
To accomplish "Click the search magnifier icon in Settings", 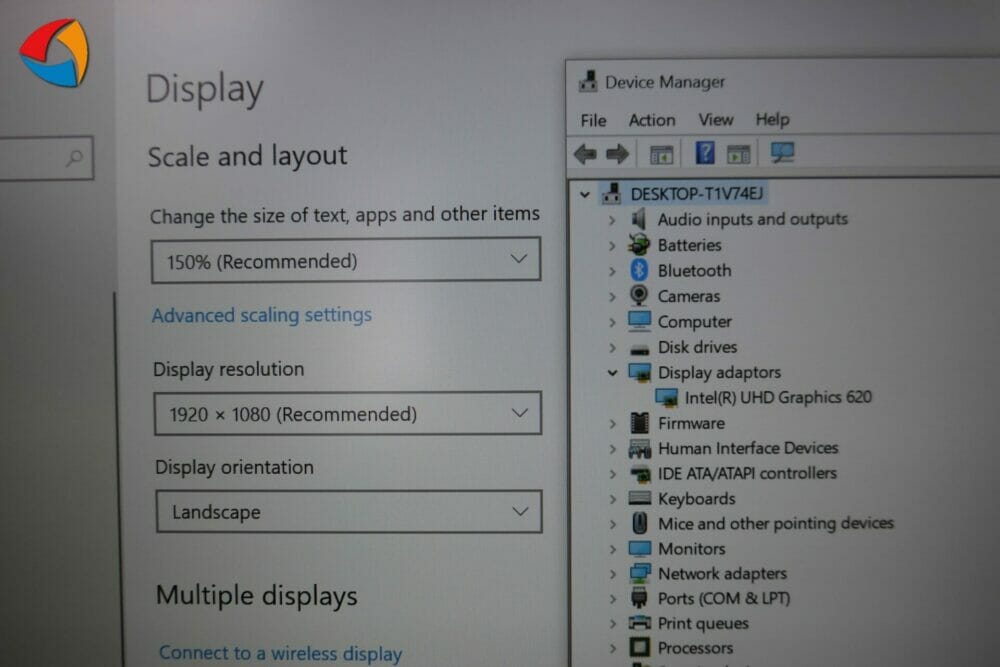I will (75, 158).
